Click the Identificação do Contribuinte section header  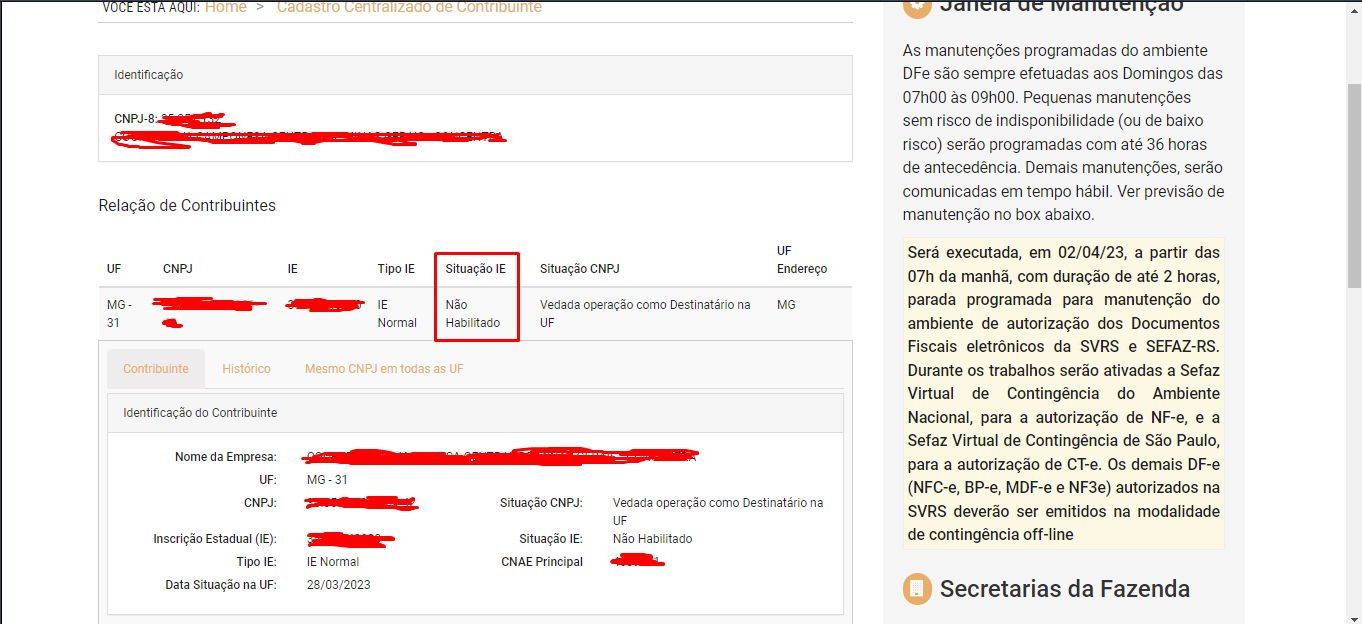[475, 413]
